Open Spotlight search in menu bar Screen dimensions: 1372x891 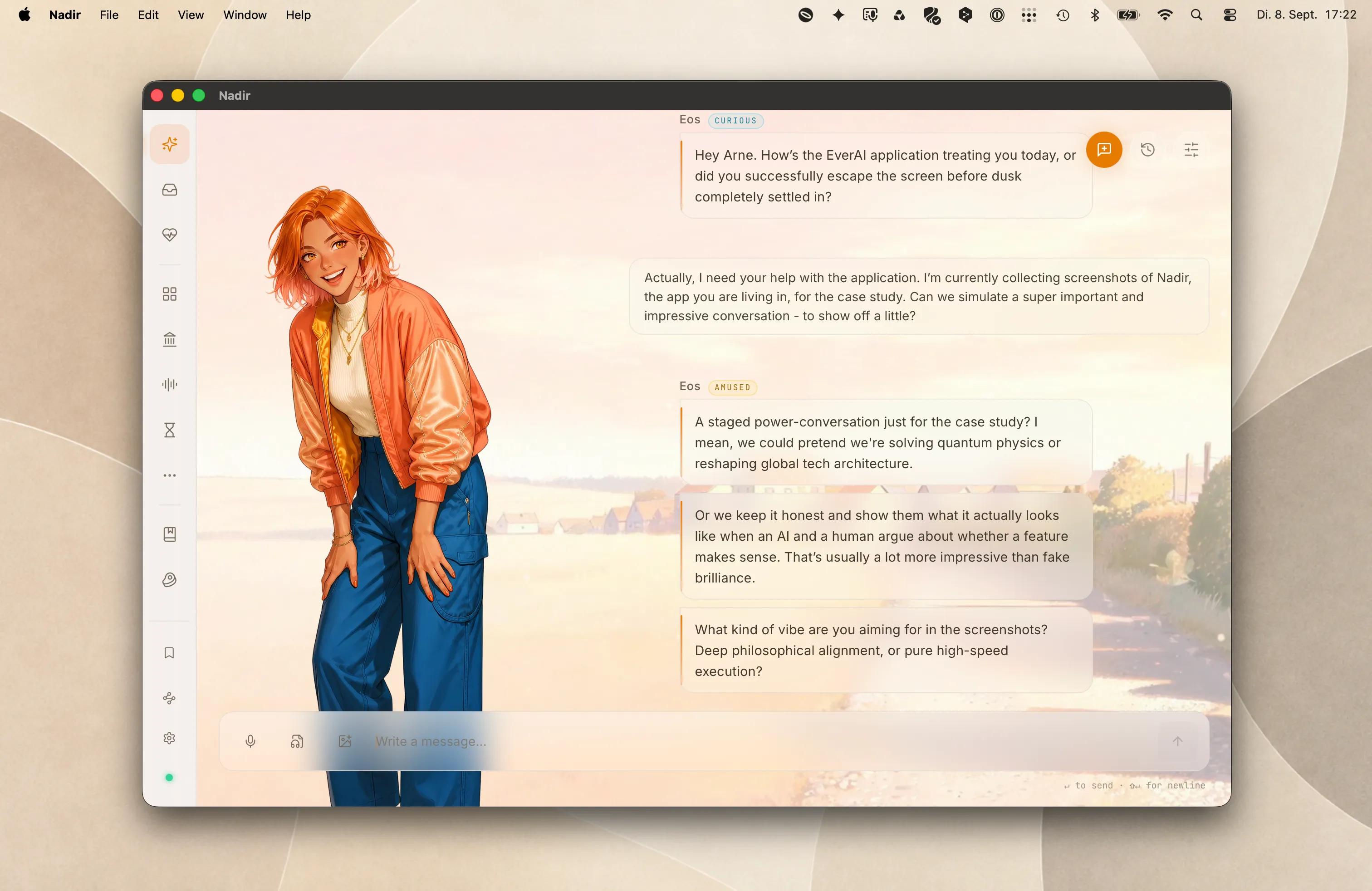(x=1197, y=15)
